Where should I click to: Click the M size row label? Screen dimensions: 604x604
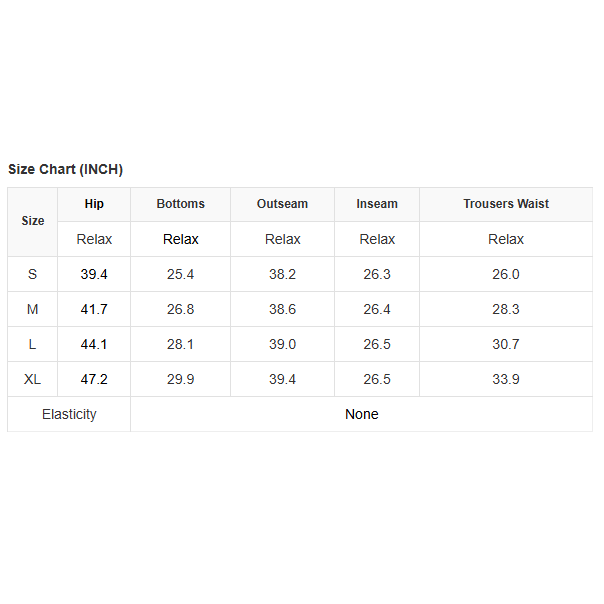click(x=33, y=309)
